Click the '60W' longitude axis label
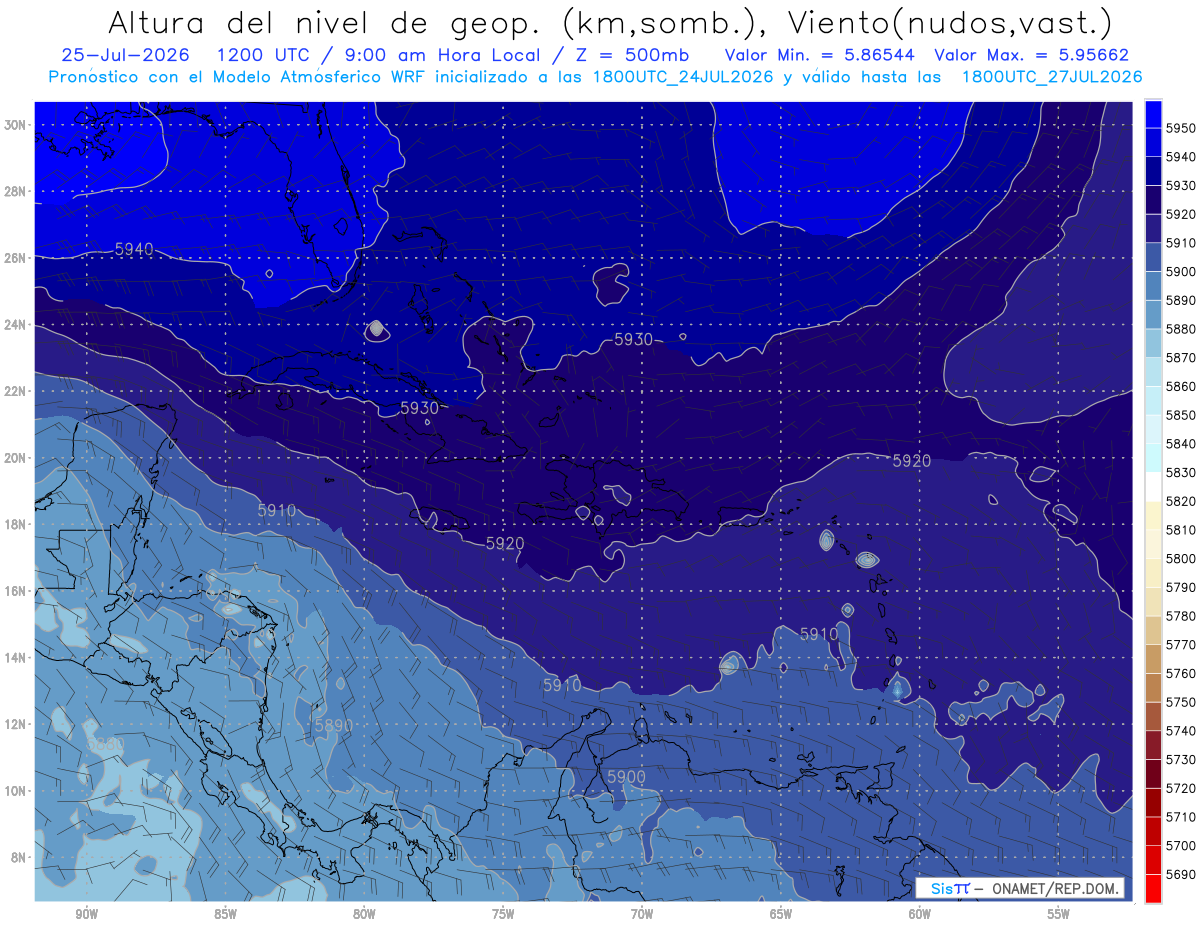Viewport: 1200px width, 927px height. click(920, 914)
